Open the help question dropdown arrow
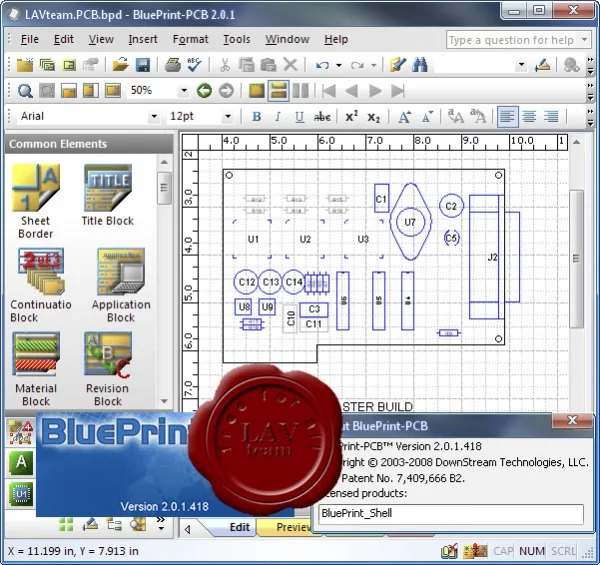Image resolution: width=600 pixels, height=565 pixels. click(584, 39)
